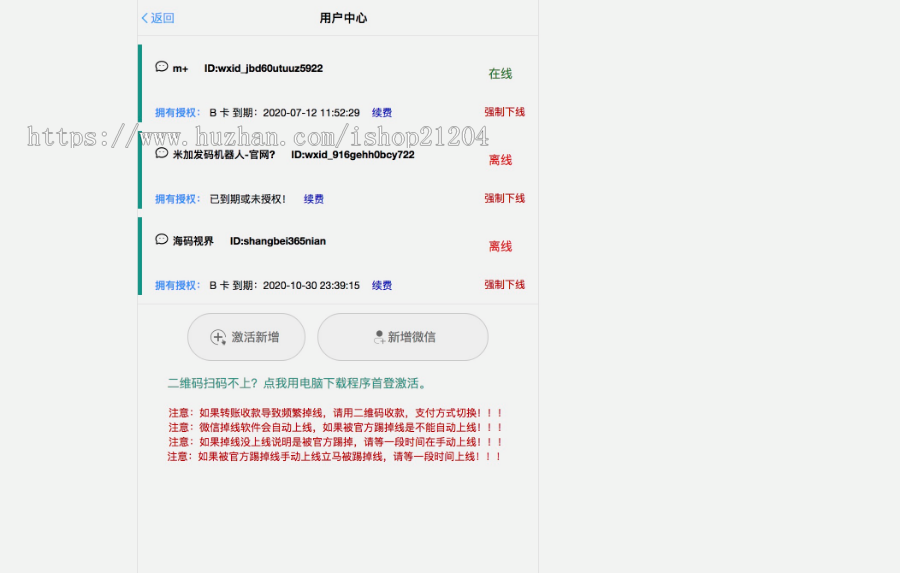
Task: Click the expiry date 2020-07-12 11:52:29
Action: (311, 113)
